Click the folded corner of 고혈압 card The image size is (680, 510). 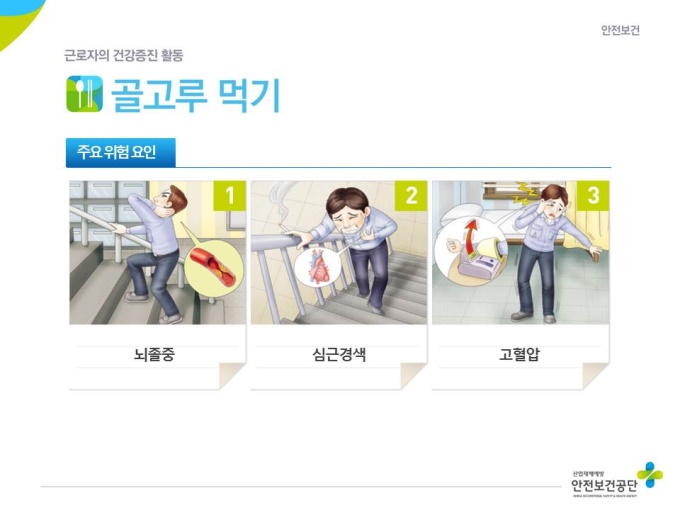tap(595, 375)
